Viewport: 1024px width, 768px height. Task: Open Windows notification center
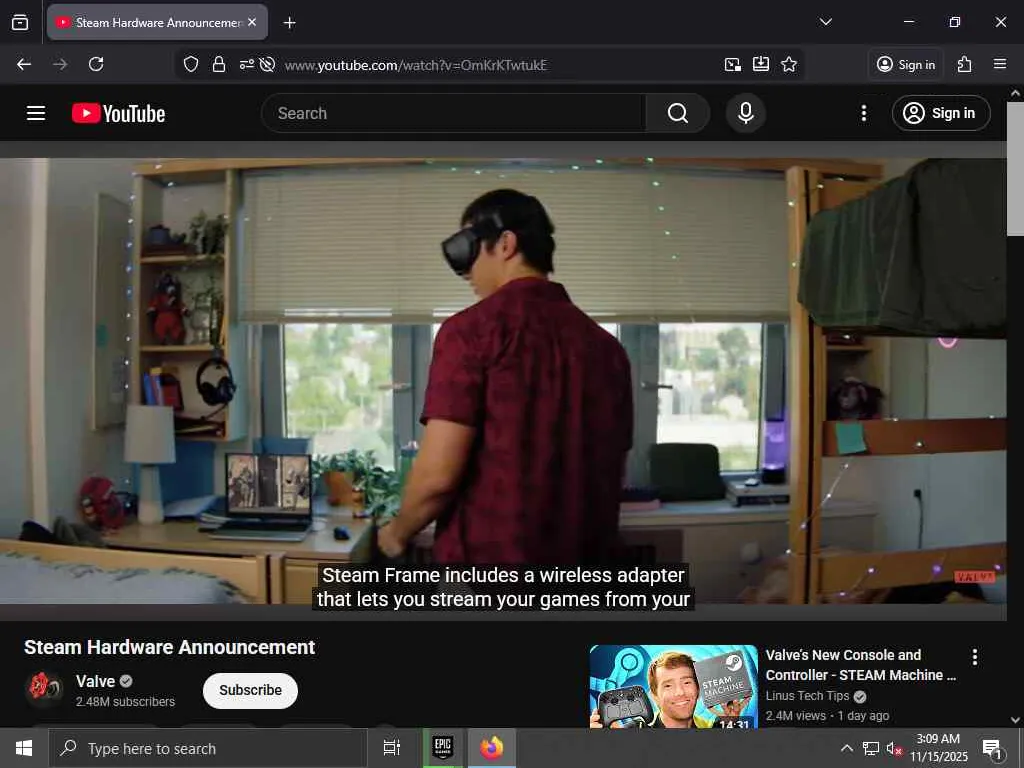(x=992, y=748)
